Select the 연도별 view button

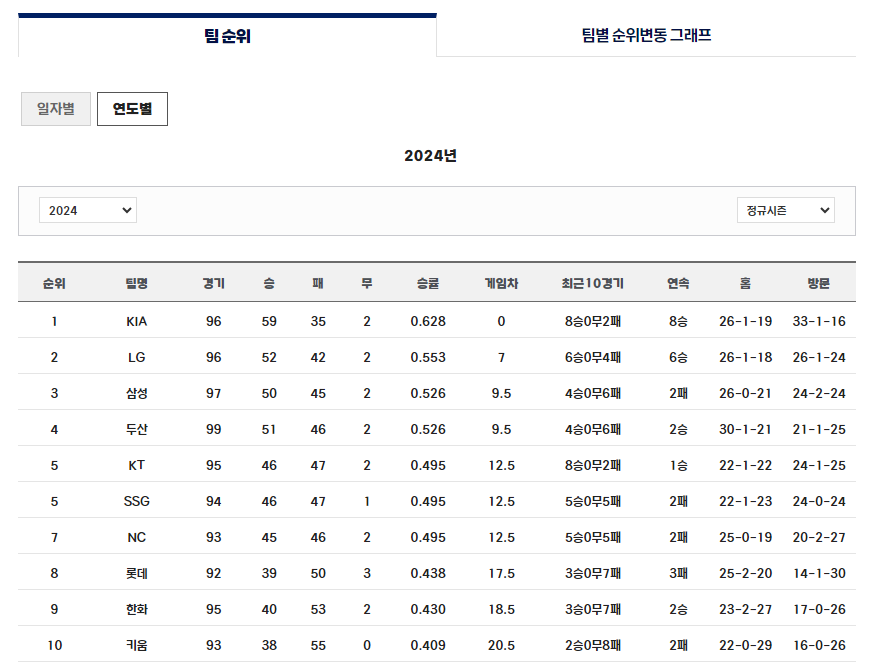[x=132, y=109]
